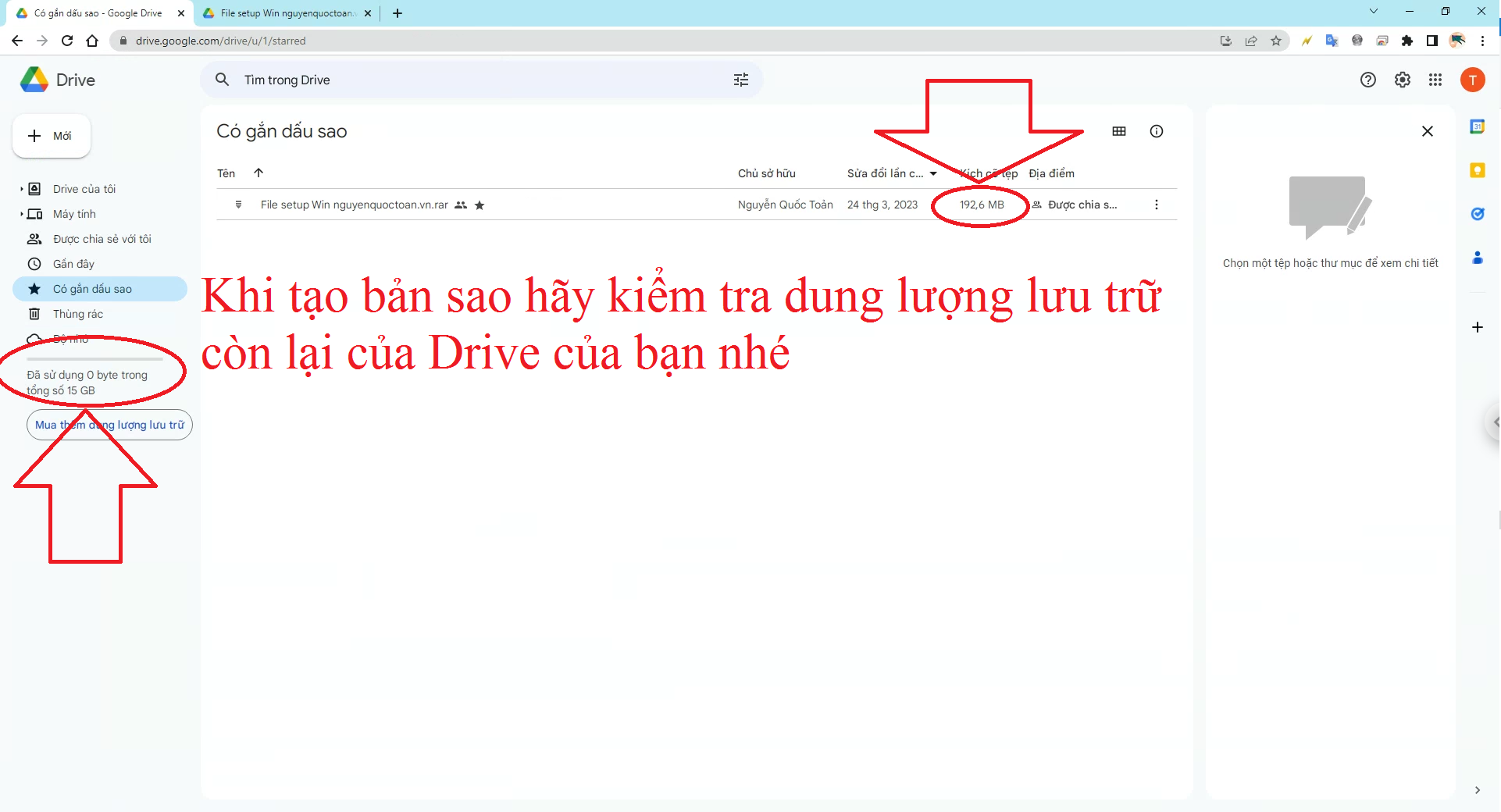Open Google Tasks side panel icon
The image size is (1501, 812).
[x=1477, y=214]
